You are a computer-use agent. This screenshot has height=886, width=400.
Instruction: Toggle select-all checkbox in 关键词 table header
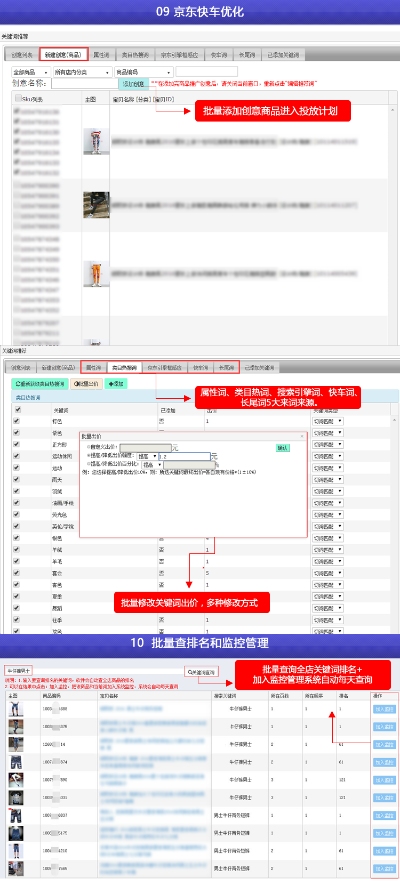tap(17, 410)
